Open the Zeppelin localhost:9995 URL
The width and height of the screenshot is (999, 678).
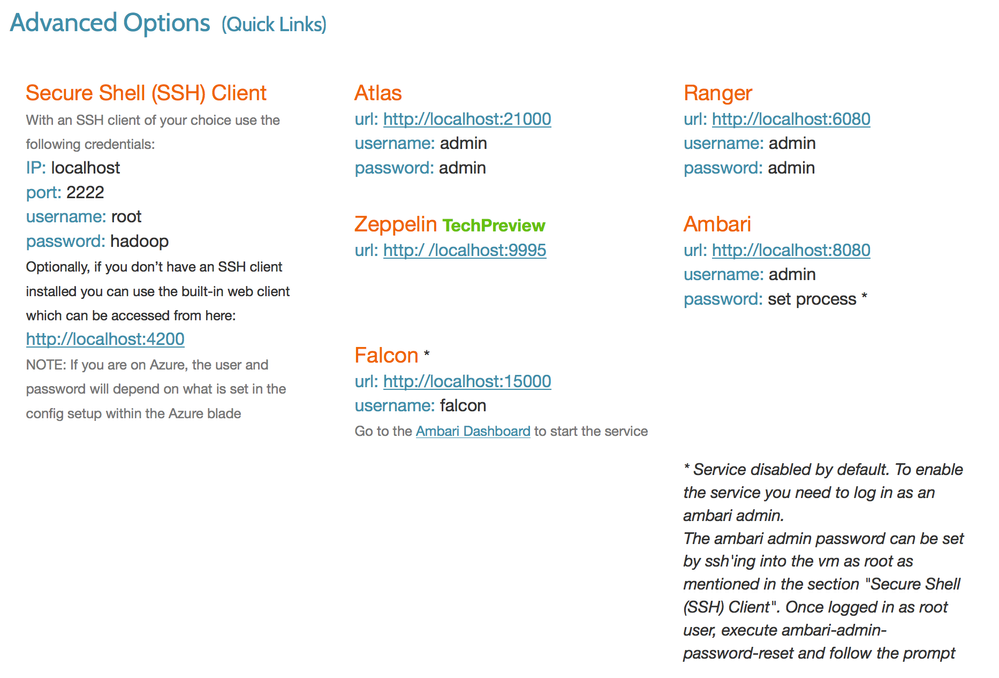click(x=465, y=250)
